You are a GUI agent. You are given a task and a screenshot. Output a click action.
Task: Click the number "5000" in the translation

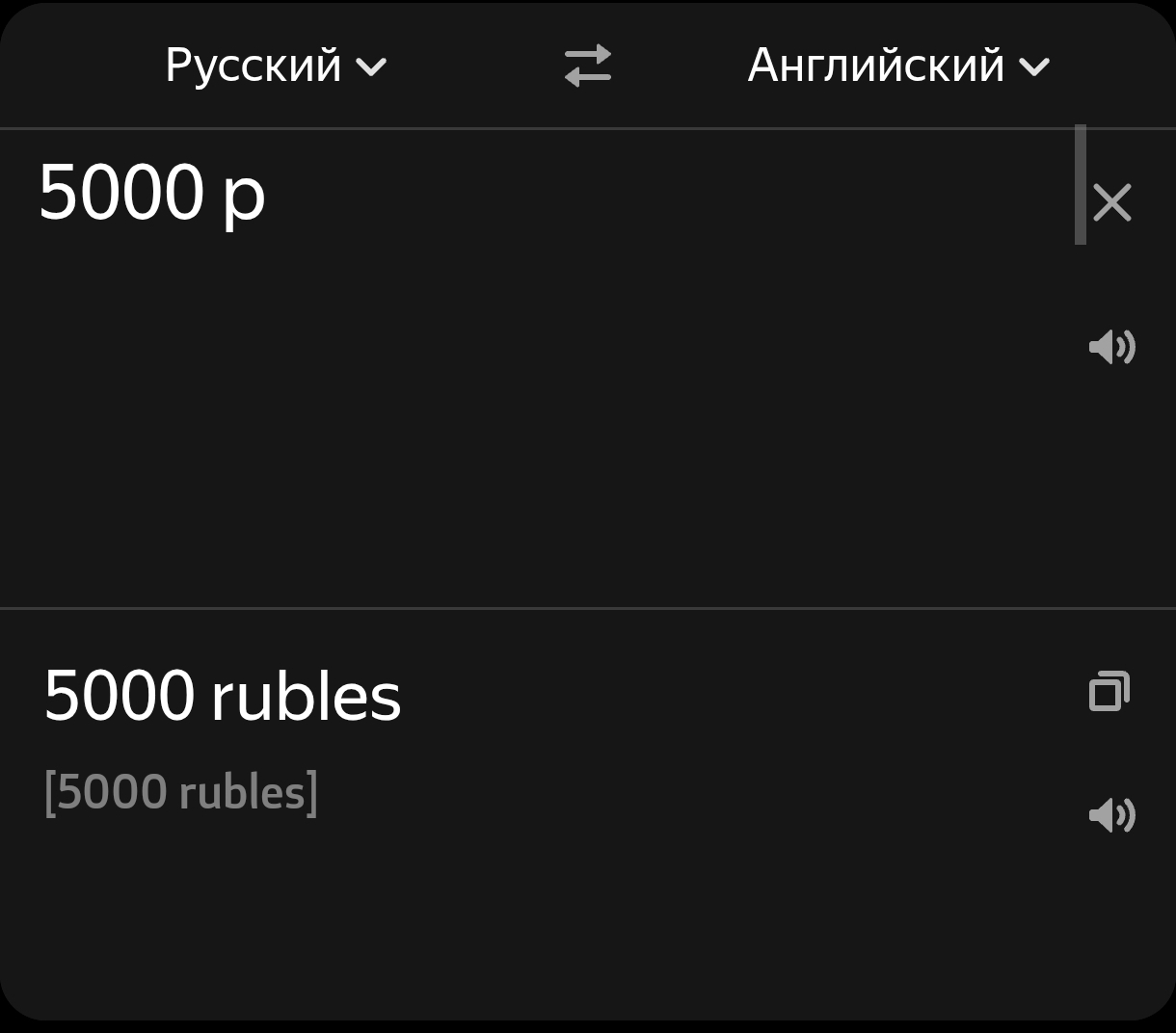(x=120, y=696)
